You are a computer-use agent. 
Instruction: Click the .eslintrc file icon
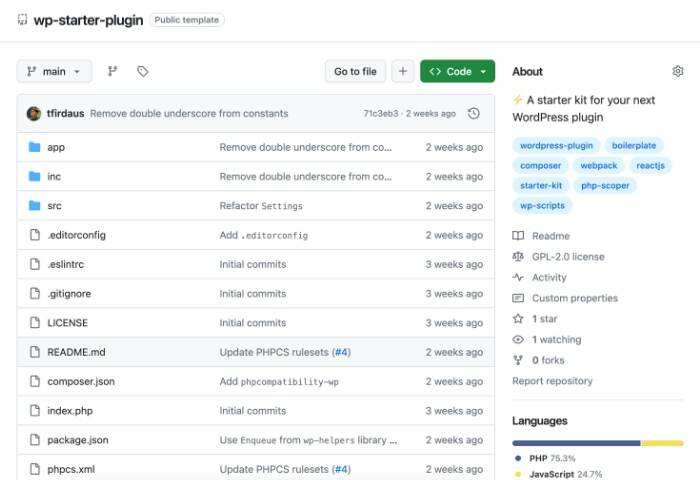[x=34, y=264]
